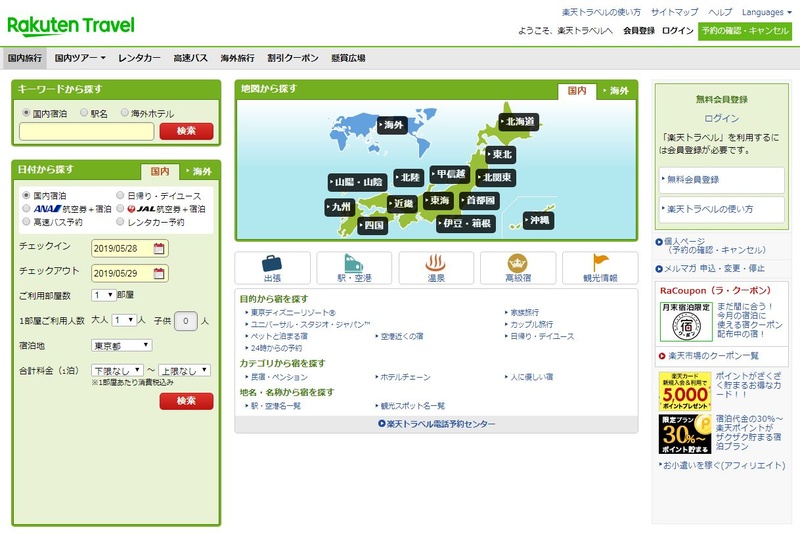Open the RaCoupon 宿 coupon stamp image
This screenshot has height=534, width=800.
click(686, 322)
